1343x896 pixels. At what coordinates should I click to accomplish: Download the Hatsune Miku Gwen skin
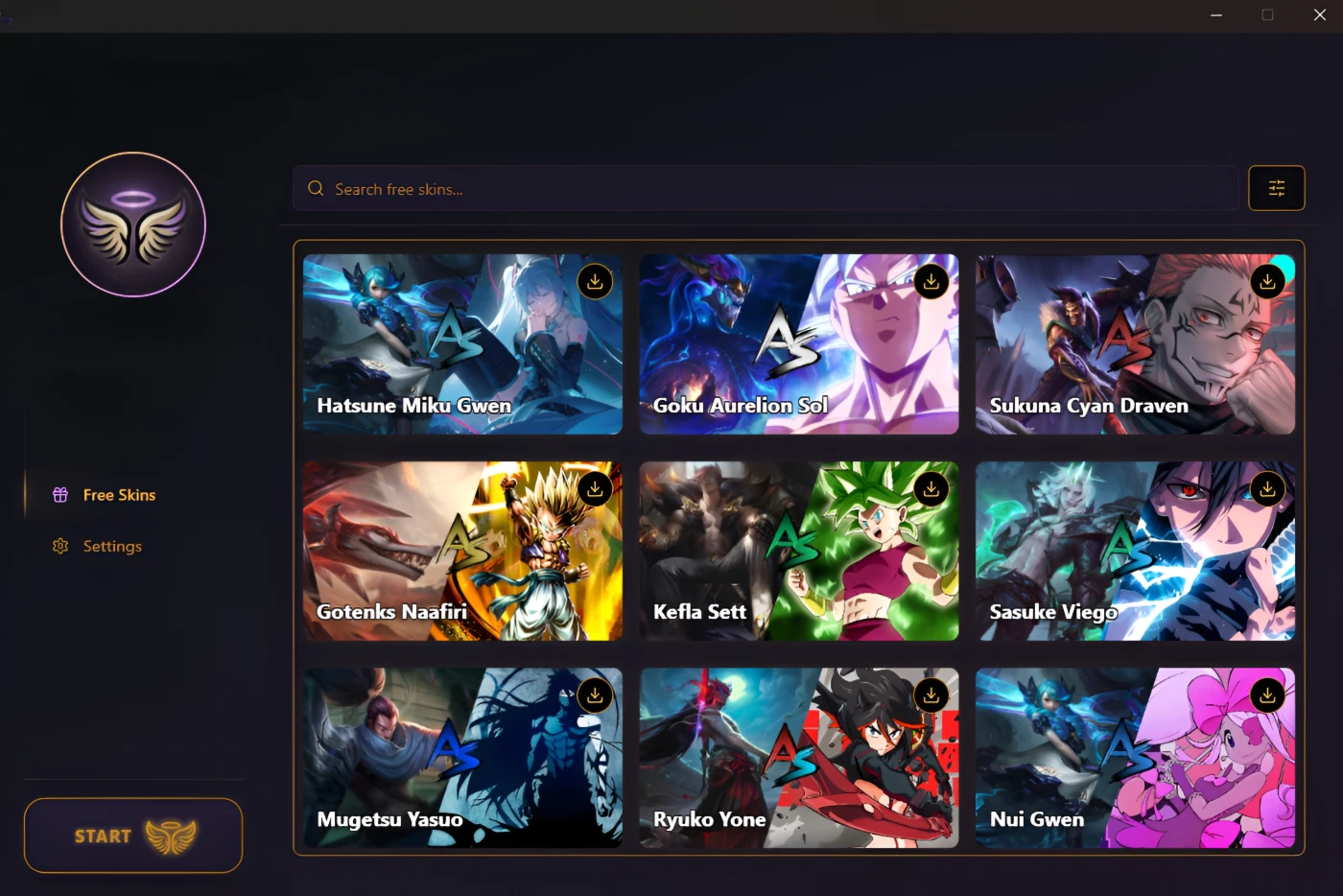(x=595, y=282)
